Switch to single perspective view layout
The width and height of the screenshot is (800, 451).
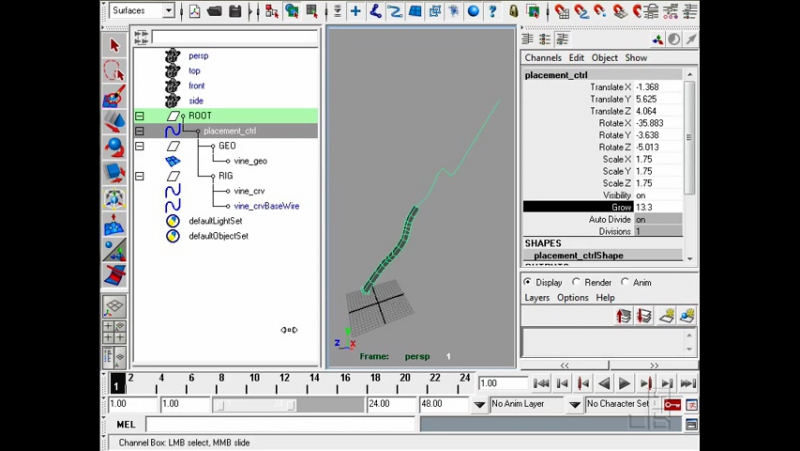coord(114,307)
